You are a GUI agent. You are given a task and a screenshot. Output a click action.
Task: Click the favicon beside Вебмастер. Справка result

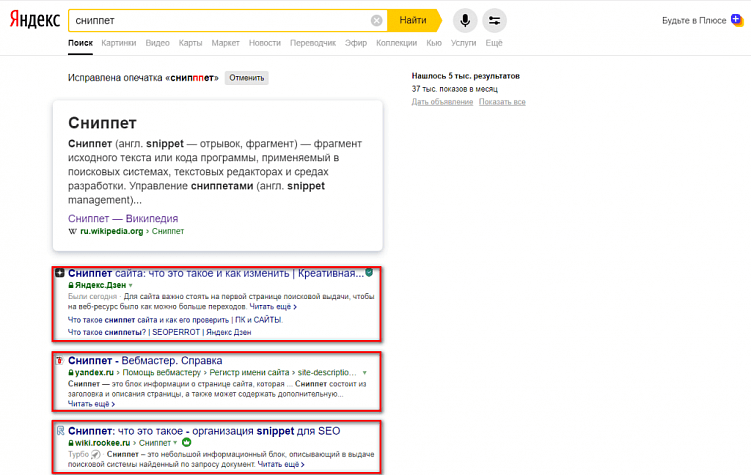click(59, 361)
